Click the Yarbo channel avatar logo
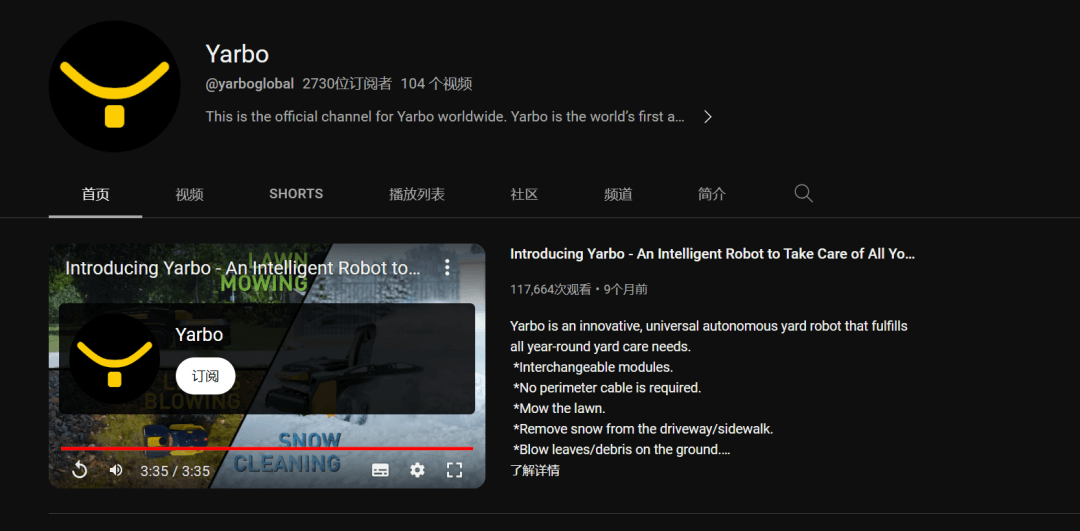The image size is (1080, 531). pyautogui.click(x=114, y=87)
